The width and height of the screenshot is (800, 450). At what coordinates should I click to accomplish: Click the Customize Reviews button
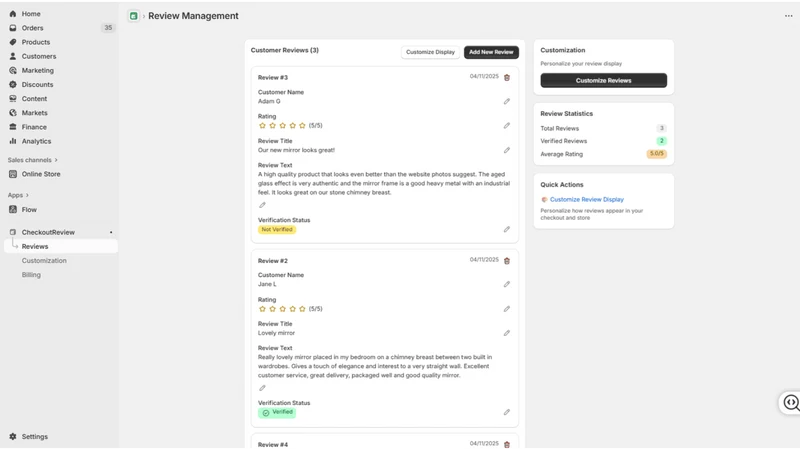pos(604,81)
